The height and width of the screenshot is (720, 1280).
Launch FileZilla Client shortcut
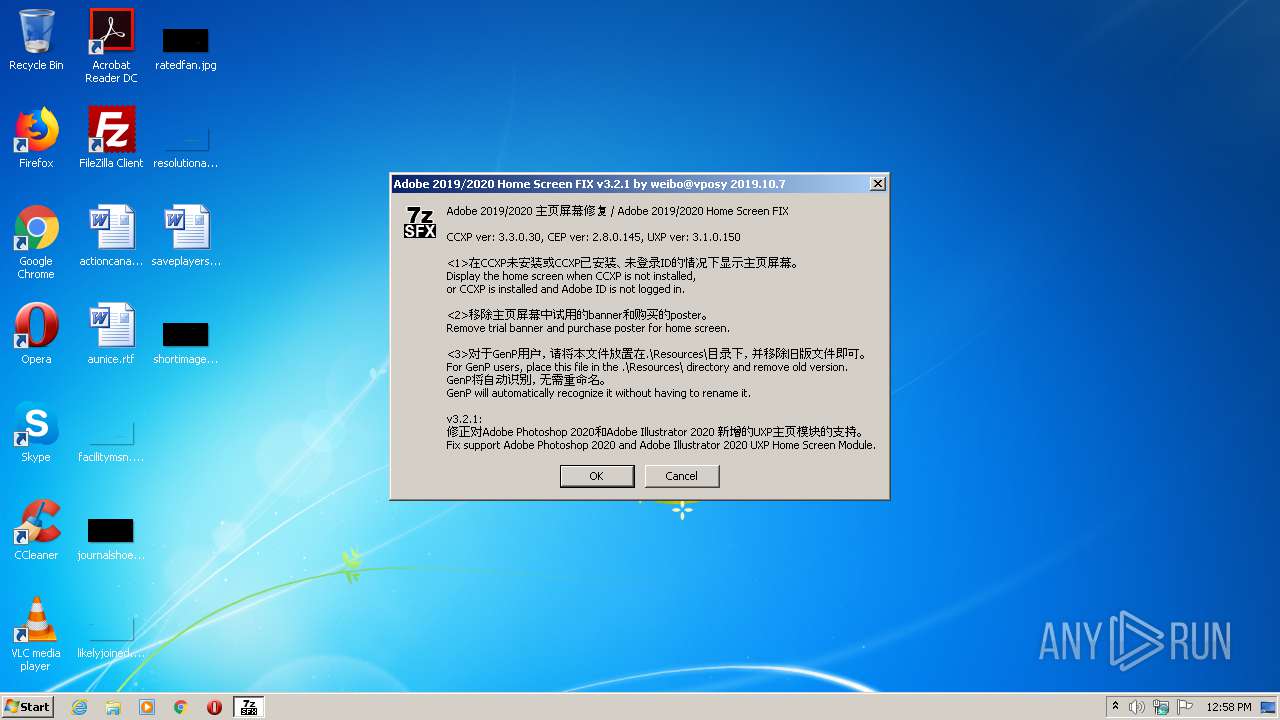111,138
